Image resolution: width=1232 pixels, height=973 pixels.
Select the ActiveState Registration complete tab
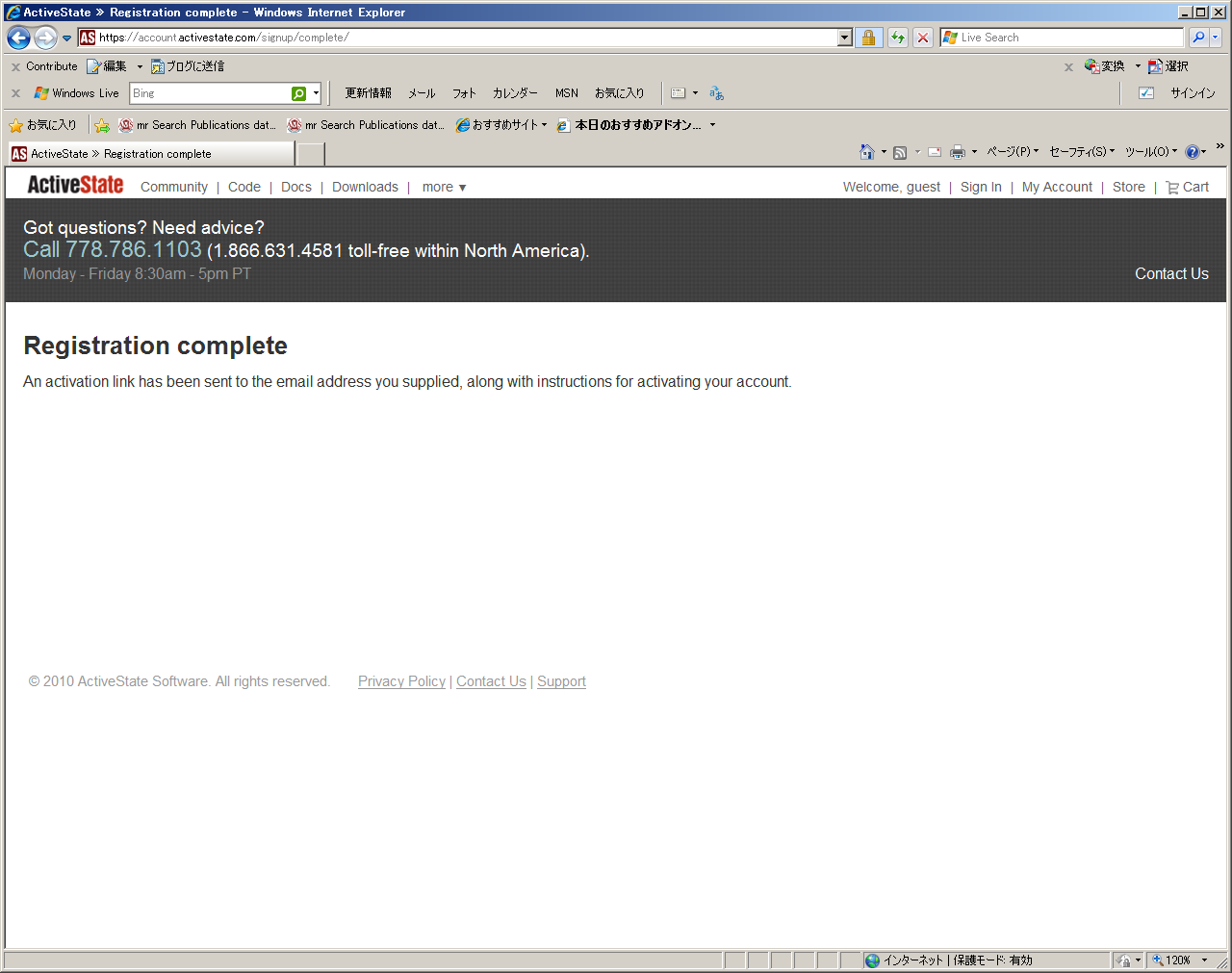152,154
